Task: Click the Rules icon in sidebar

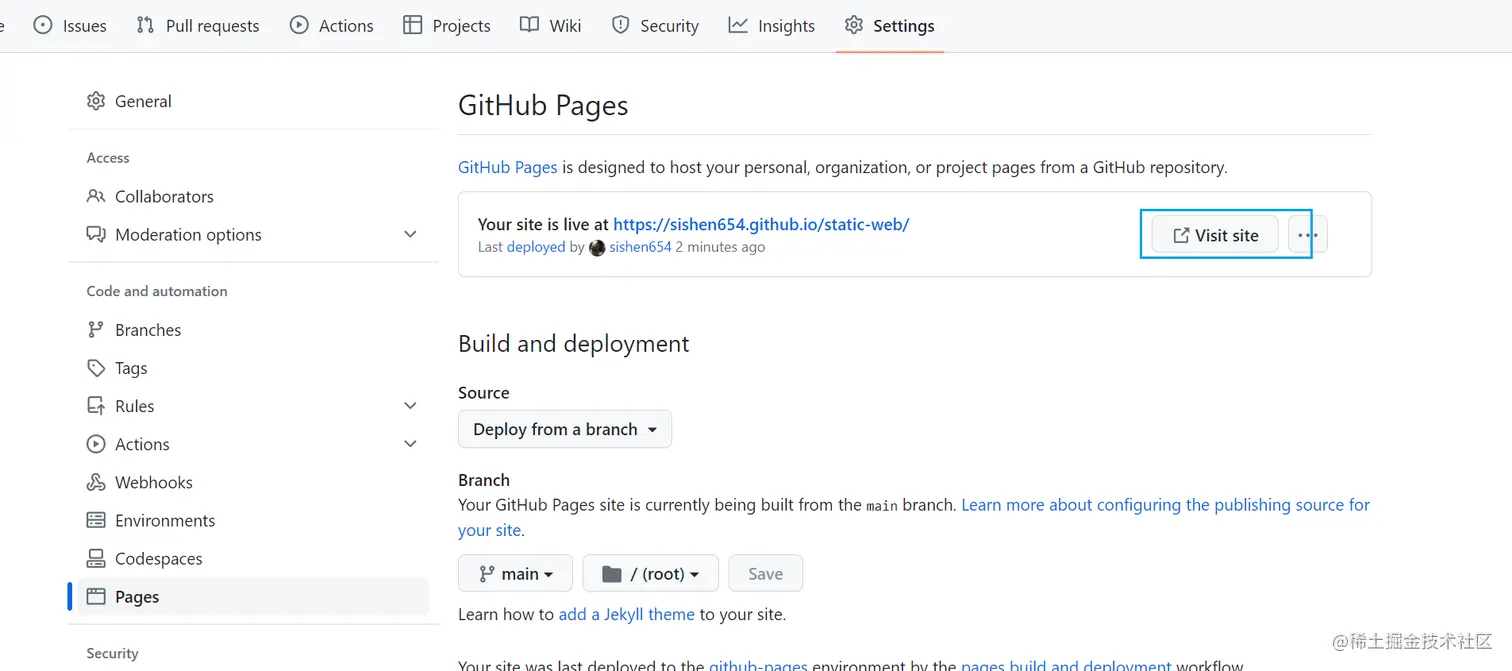Action: (96, 406)
